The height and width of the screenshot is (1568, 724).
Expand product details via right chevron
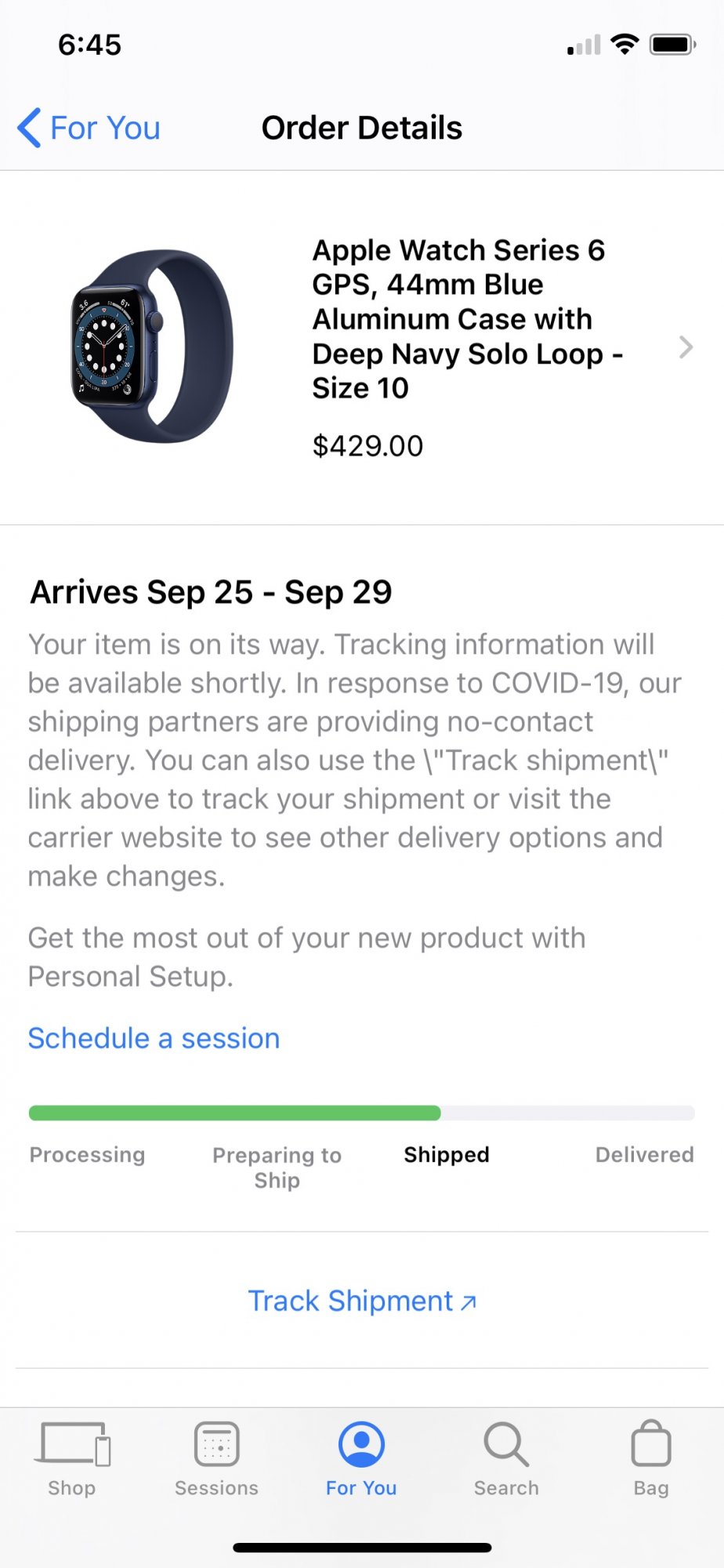[x=686, y=347]
